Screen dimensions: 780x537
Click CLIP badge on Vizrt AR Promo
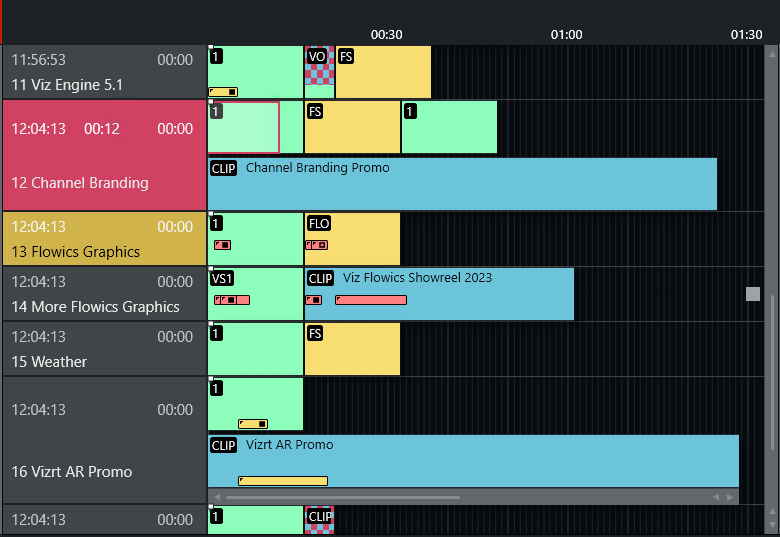[x=223, y=445]
